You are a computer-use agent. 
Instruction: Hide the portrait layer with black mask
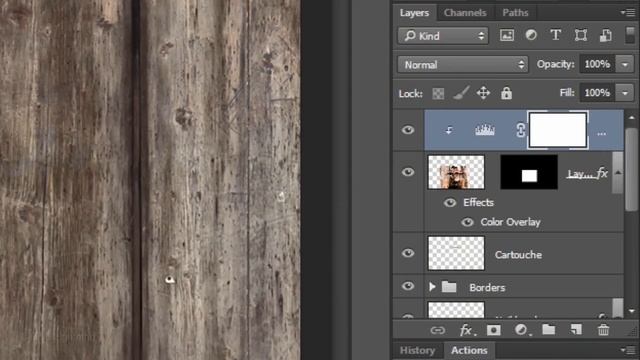(x=408, y=172)
